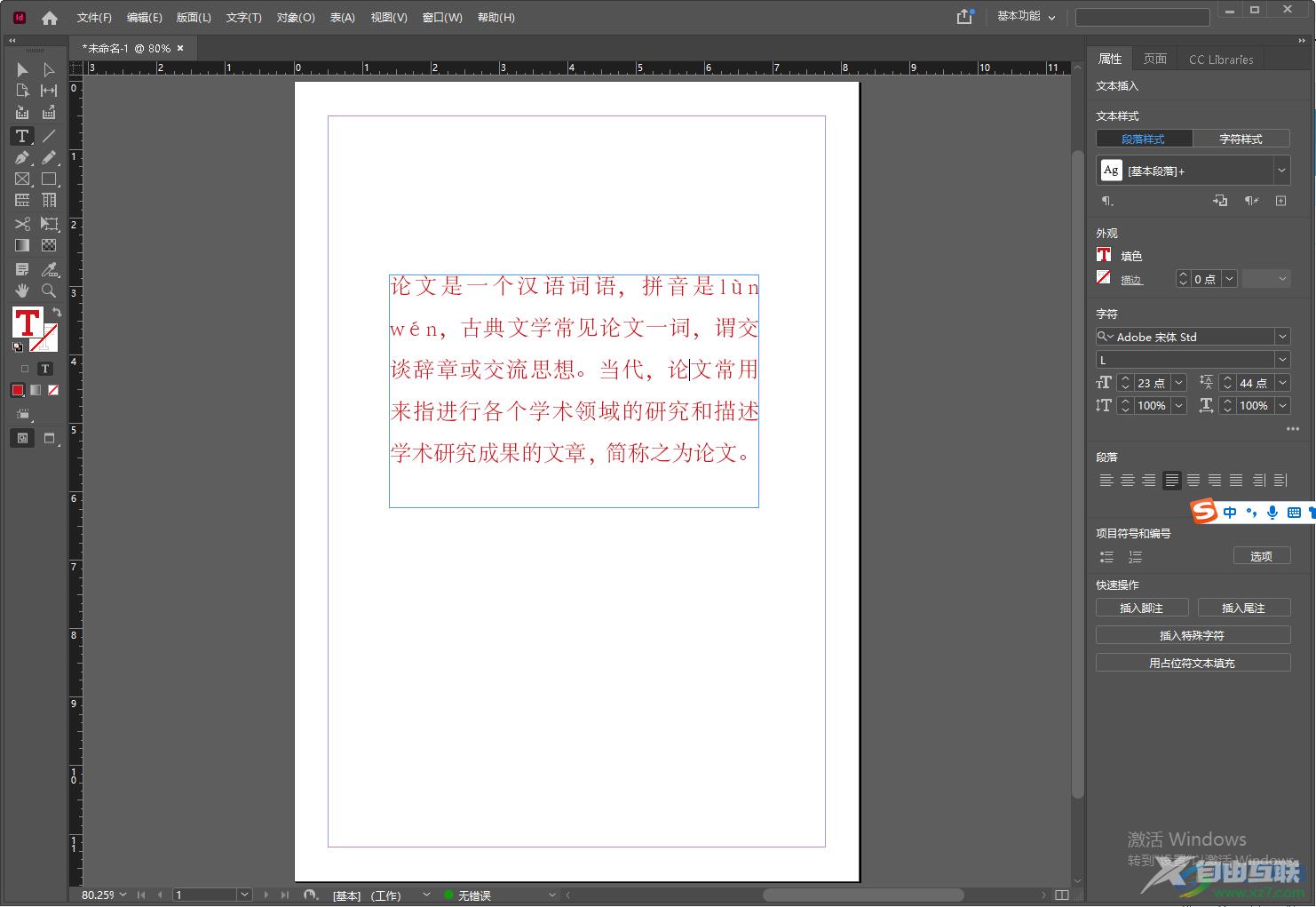Swap fill and stroke colors arrow
Viewport: 1316px width, 907px height.
click(56, 313)
